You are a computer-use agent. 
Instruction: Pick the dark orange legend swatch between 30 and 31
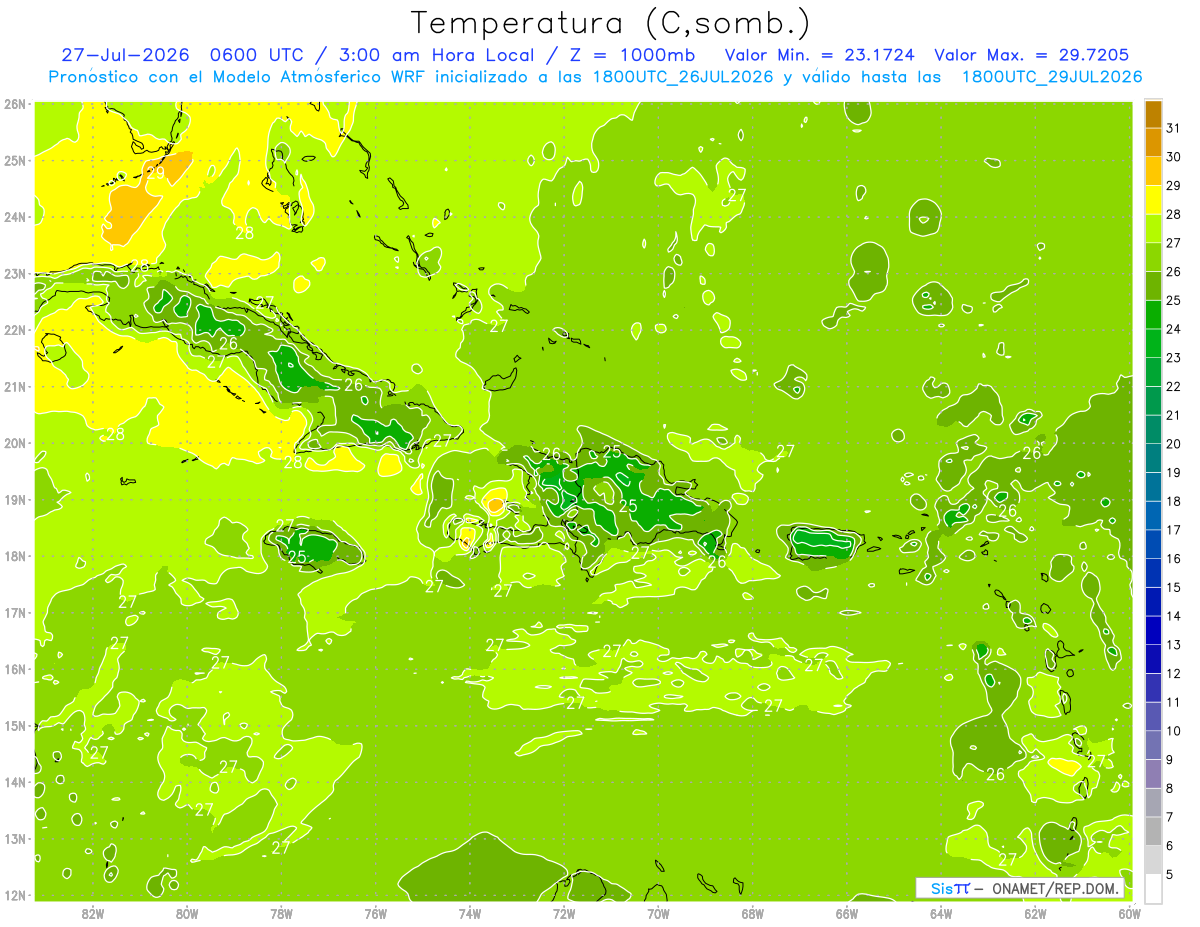pos(1153,142)
